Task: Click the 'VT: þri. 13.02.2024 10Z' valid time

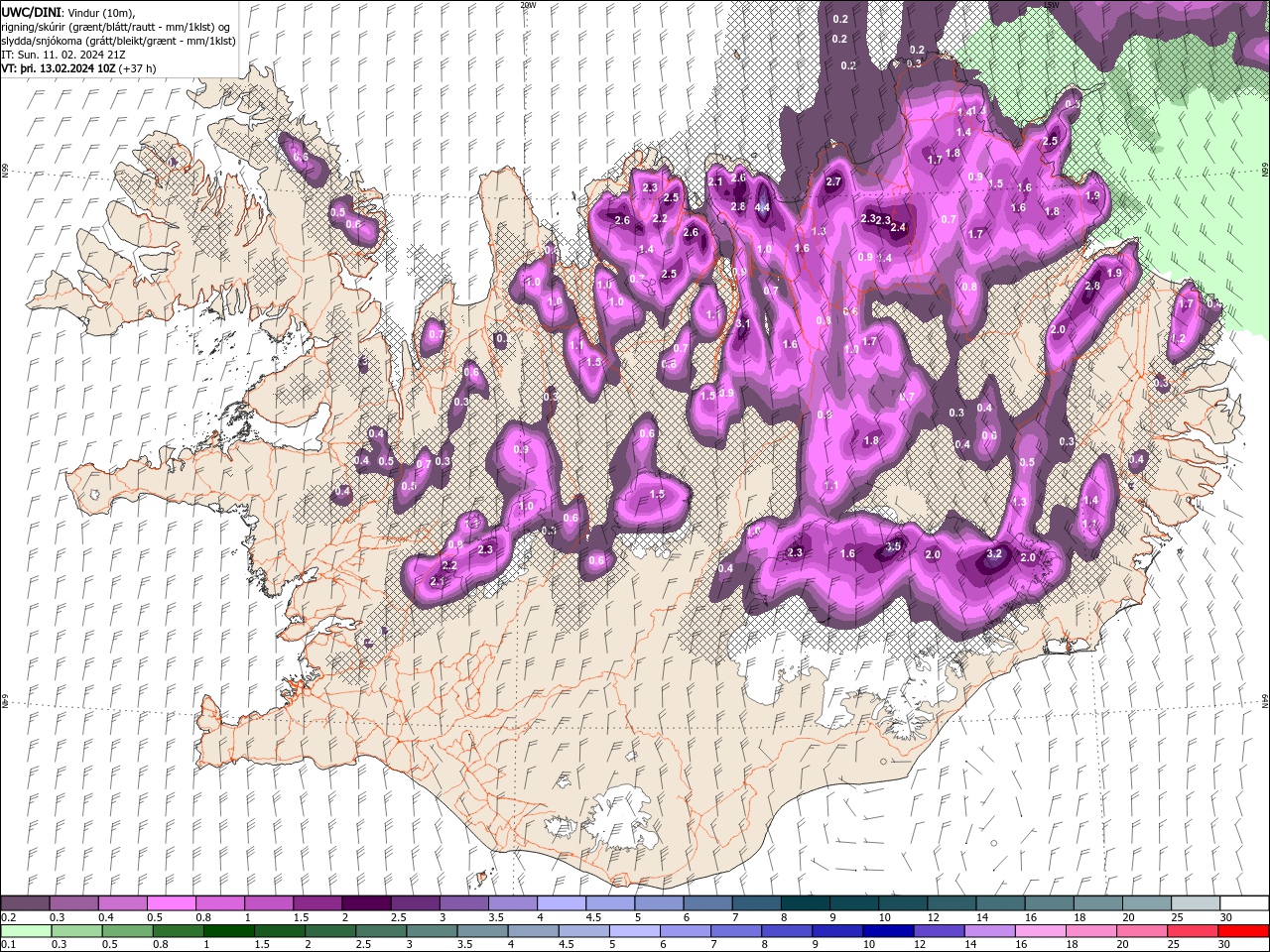Action: click(x=59, y=68)
